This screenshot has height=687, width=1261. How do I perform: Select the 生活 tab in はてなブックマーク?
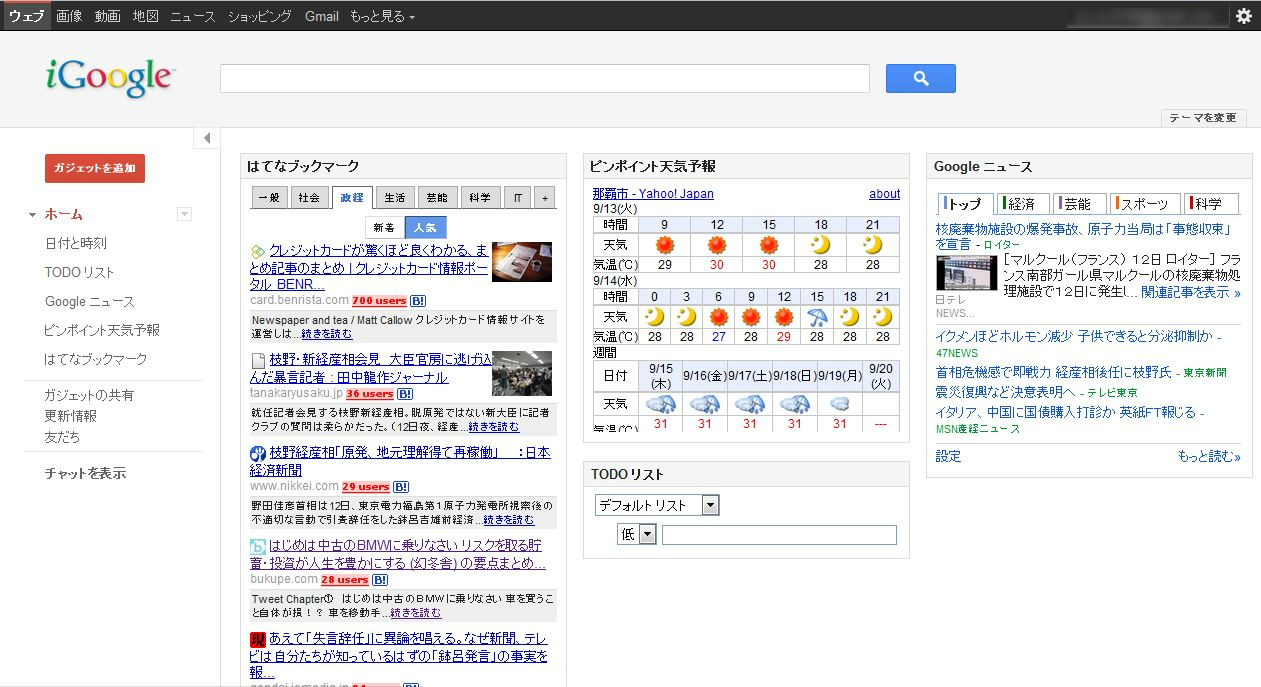click(x=394, y=198)
